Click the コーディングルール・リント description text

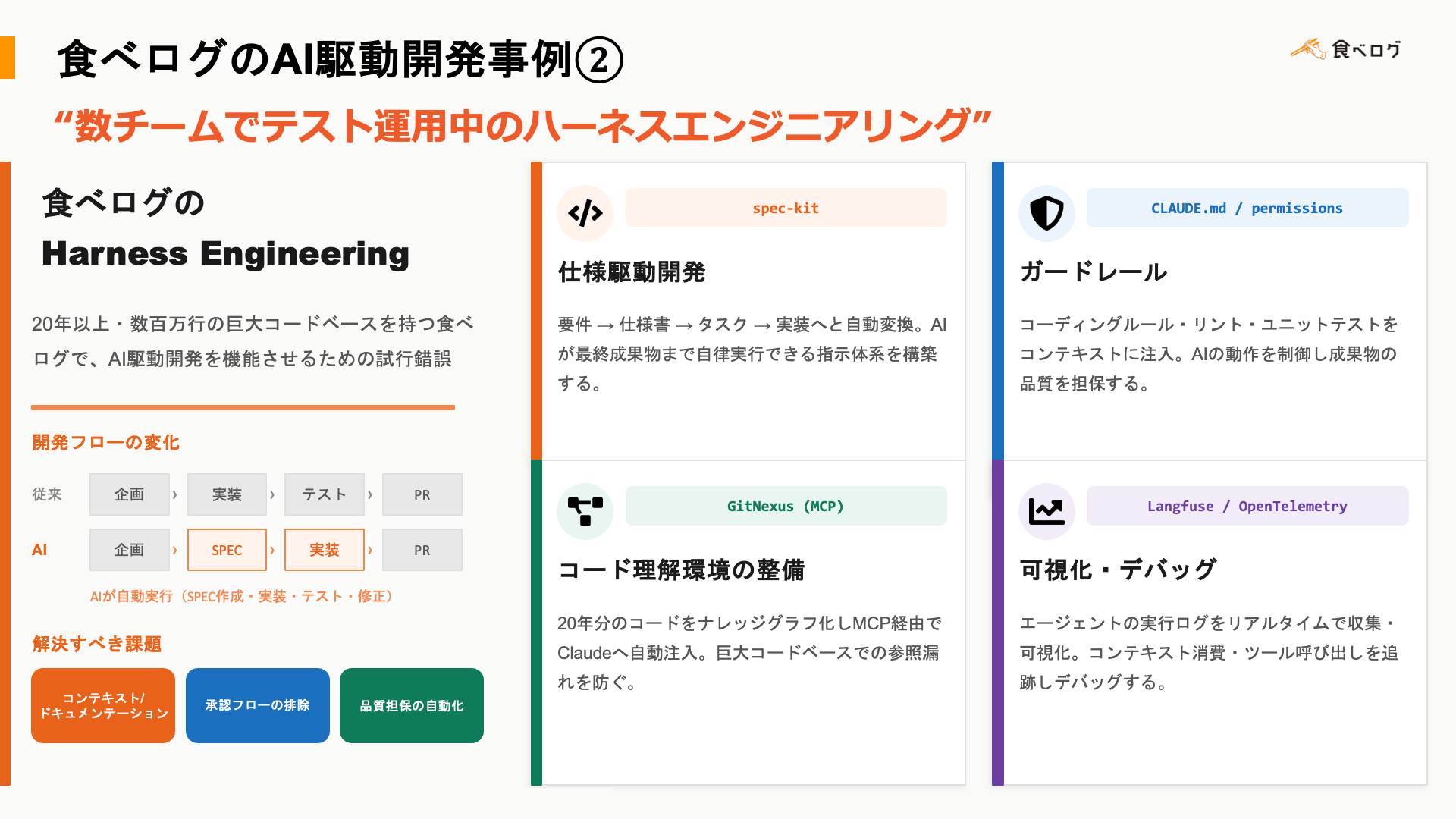click(x=1209, y=354)
